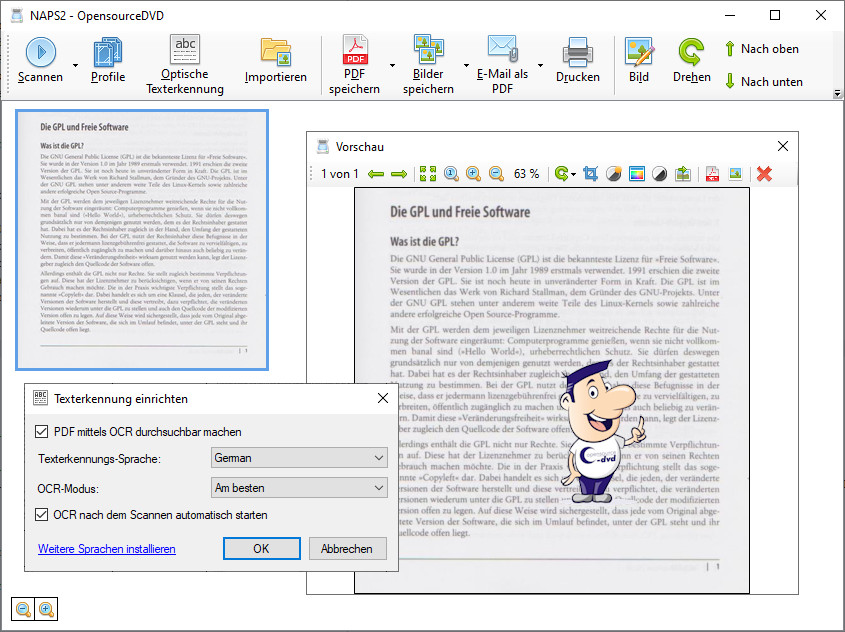Click the Drucken printer icon
This screenshot has height=632, width=845.
pyautogui.click(x=577, y=61)
